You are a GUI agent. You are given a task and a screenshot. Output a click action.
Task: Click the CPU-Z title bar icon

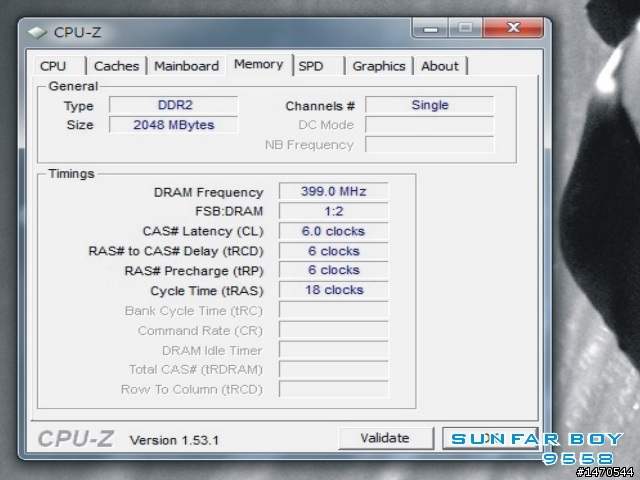(x=37, y=33)
